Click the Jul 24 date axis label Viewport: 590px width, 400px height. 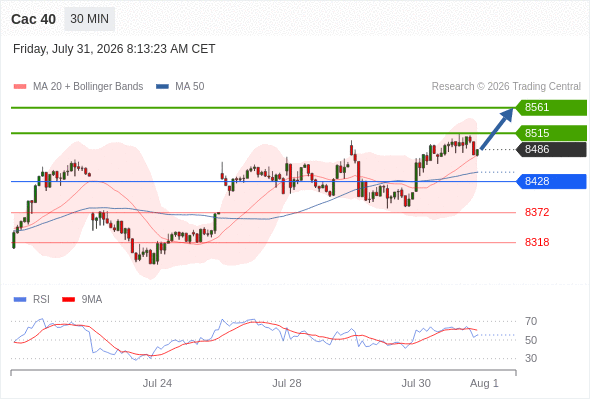pos(157,383)
